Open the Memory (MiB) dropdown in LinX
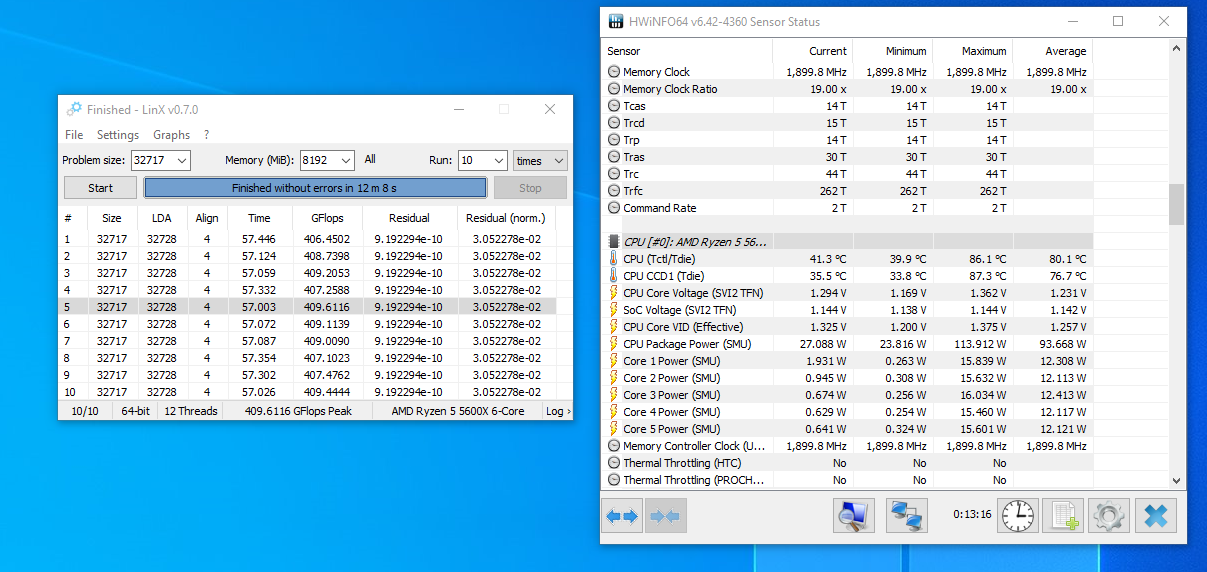 (x=346, y=160)
